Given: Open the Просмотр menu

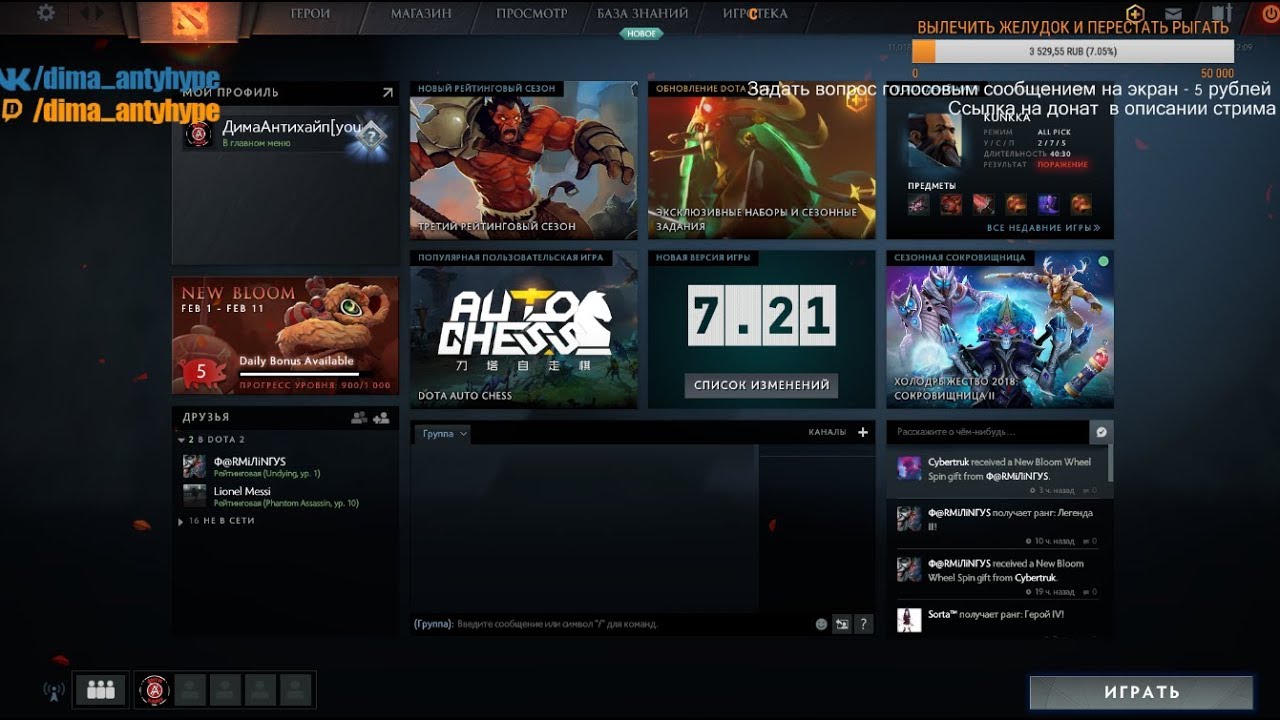Looking at the screenshot, I should [x=531, y=14].
